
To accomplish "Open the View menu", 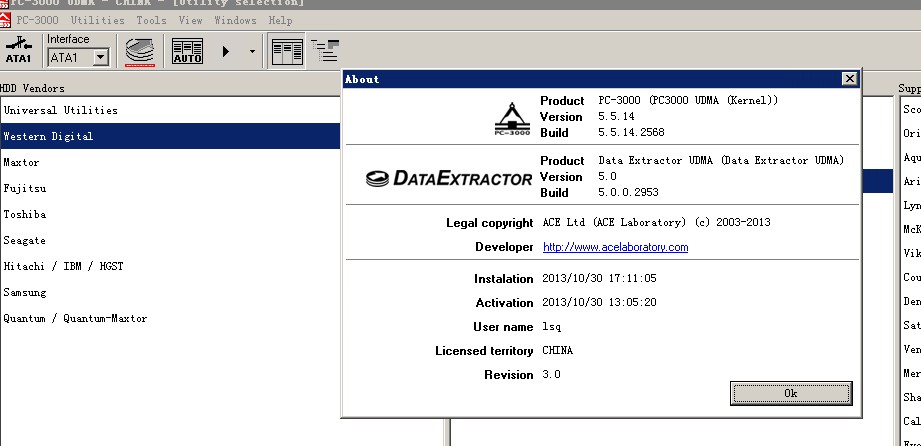I will tap(190, 20).
